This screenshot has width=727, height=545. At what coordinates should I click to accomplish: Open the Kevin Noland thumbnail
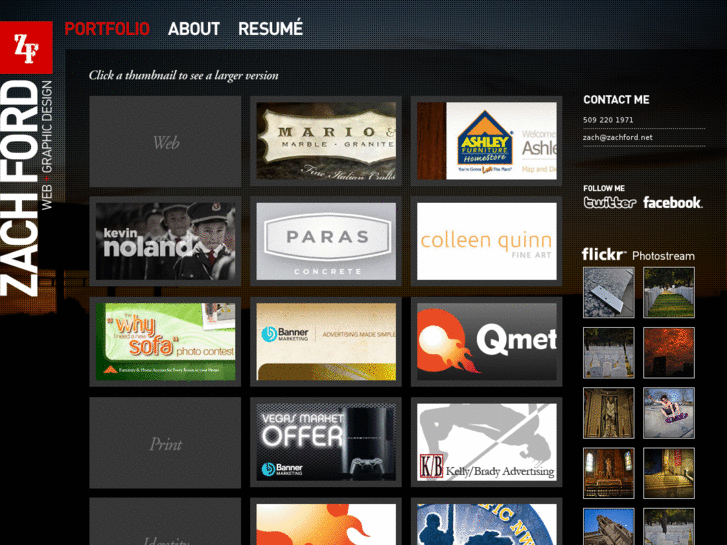pyautogui.click(x=165, y=241)
